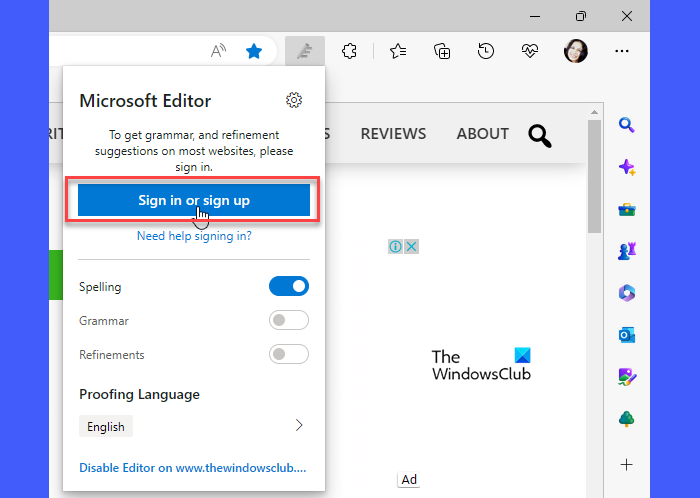Open the ABOUT menu item

[x=483, y=134]
